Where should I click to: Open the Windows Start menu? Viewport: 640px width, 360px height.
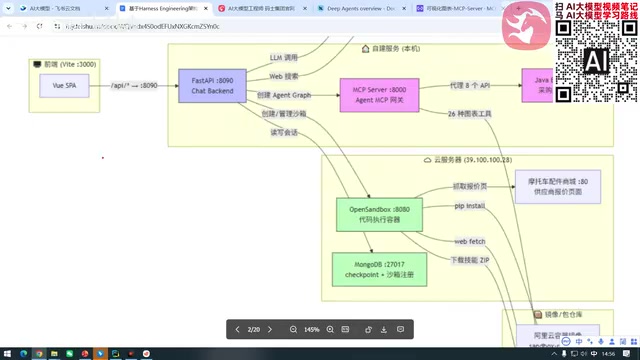[7, 353]
